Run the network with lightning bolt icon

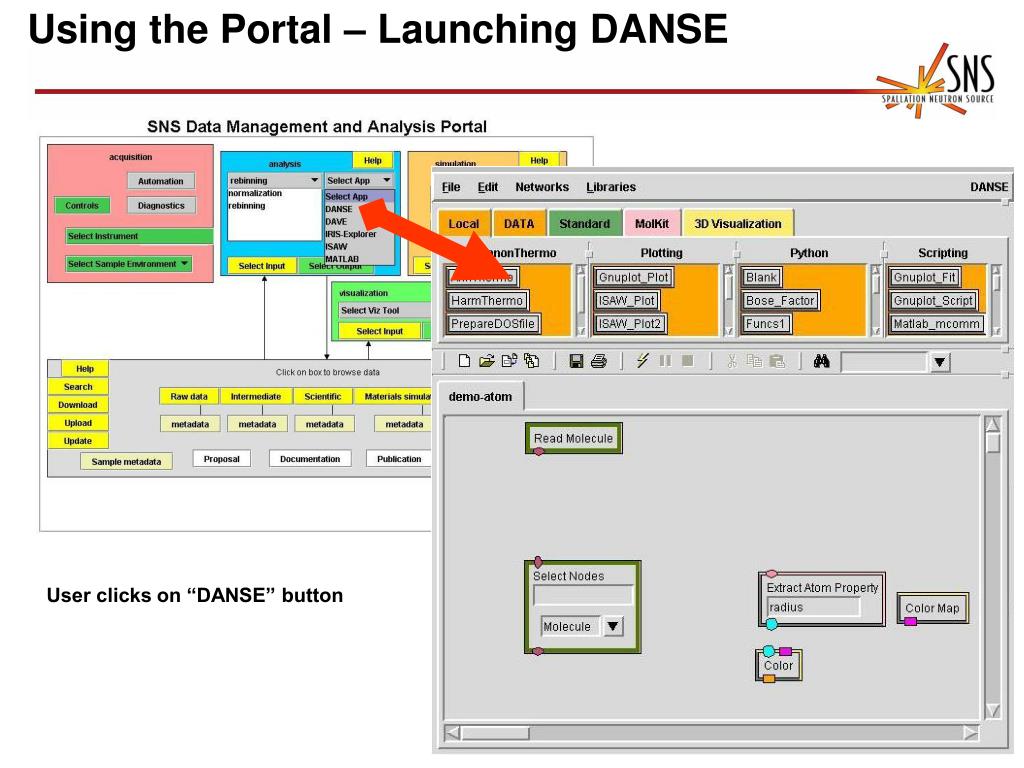pyautogui.click(x=643, y=360)
